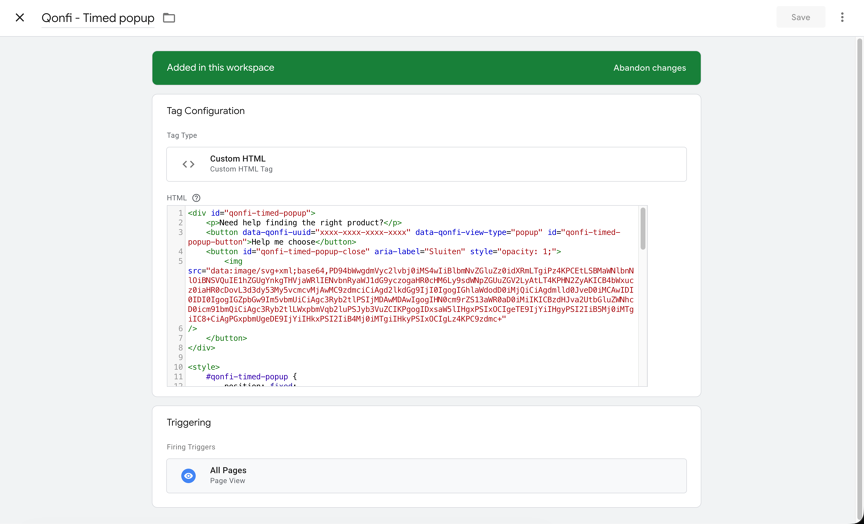Viewport: 864px width, 524px height.
Task: Open the HTML help question-mark icon
Action: (196, 198)
